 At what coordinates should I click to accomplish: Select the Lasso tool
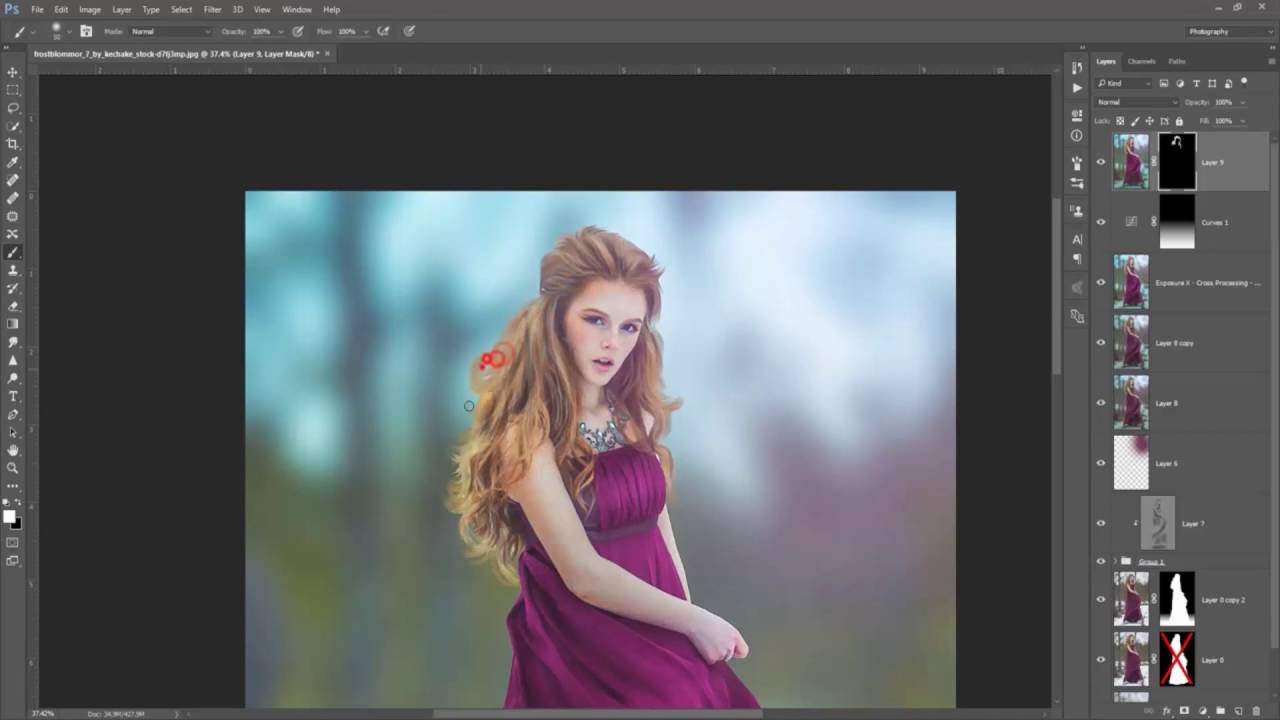(x=13, y=108)
